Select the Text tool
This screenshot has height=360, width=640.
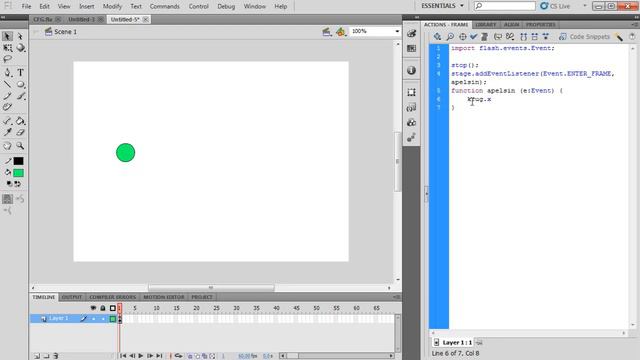(20, 73)
